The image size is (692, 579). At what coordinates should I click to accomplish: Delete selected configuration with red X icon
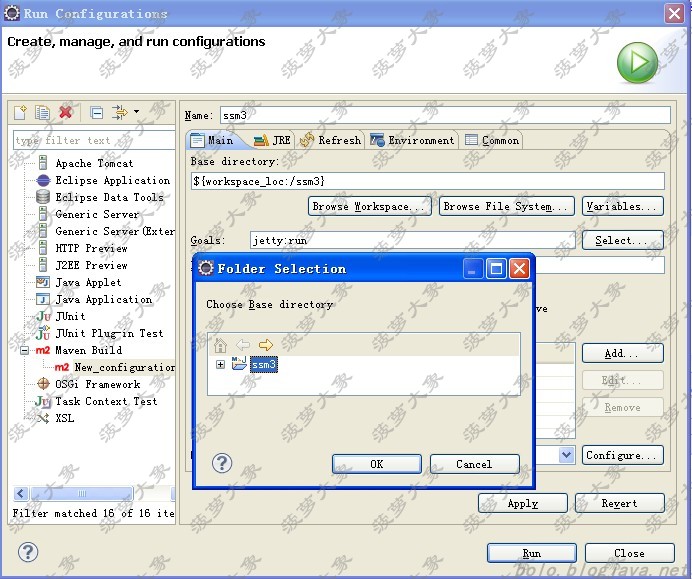tap(66, 113)
